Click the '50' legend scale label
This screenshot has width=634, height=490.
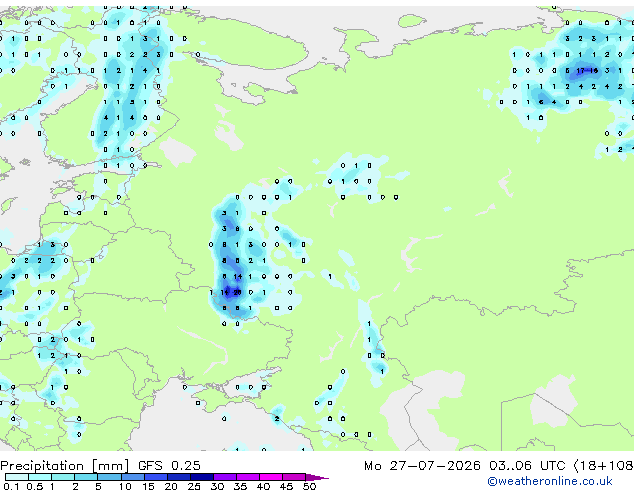click(x=309, y=486)
